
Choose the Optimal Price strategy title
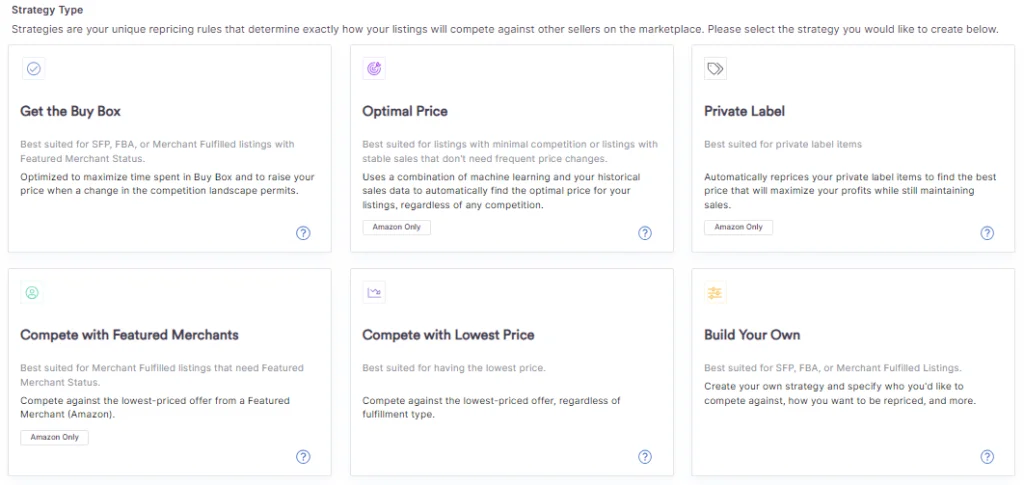point(405,111)
